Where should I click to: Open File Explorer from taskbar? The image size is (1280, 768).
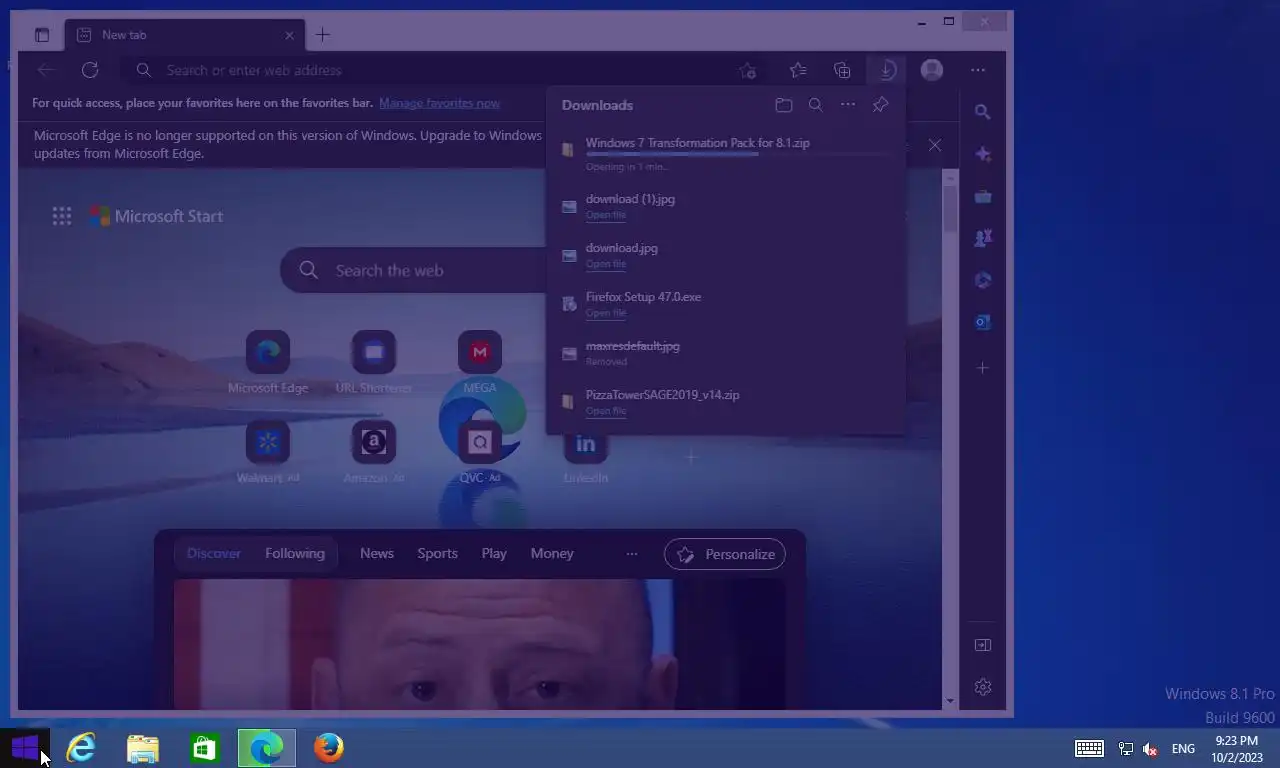[x=143, y=747]
